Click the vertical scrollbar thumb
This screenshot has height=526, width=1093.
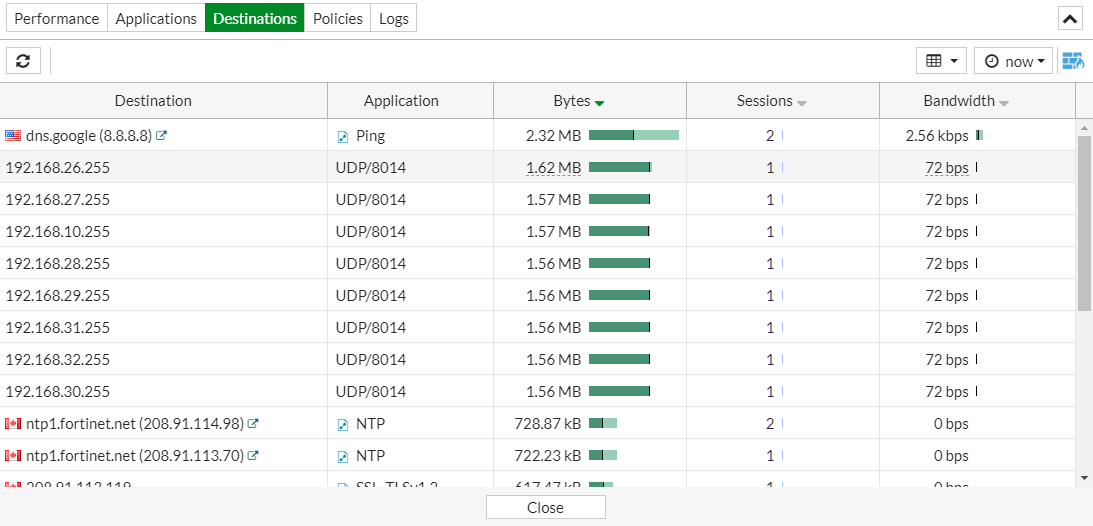tap(1084, 223)
